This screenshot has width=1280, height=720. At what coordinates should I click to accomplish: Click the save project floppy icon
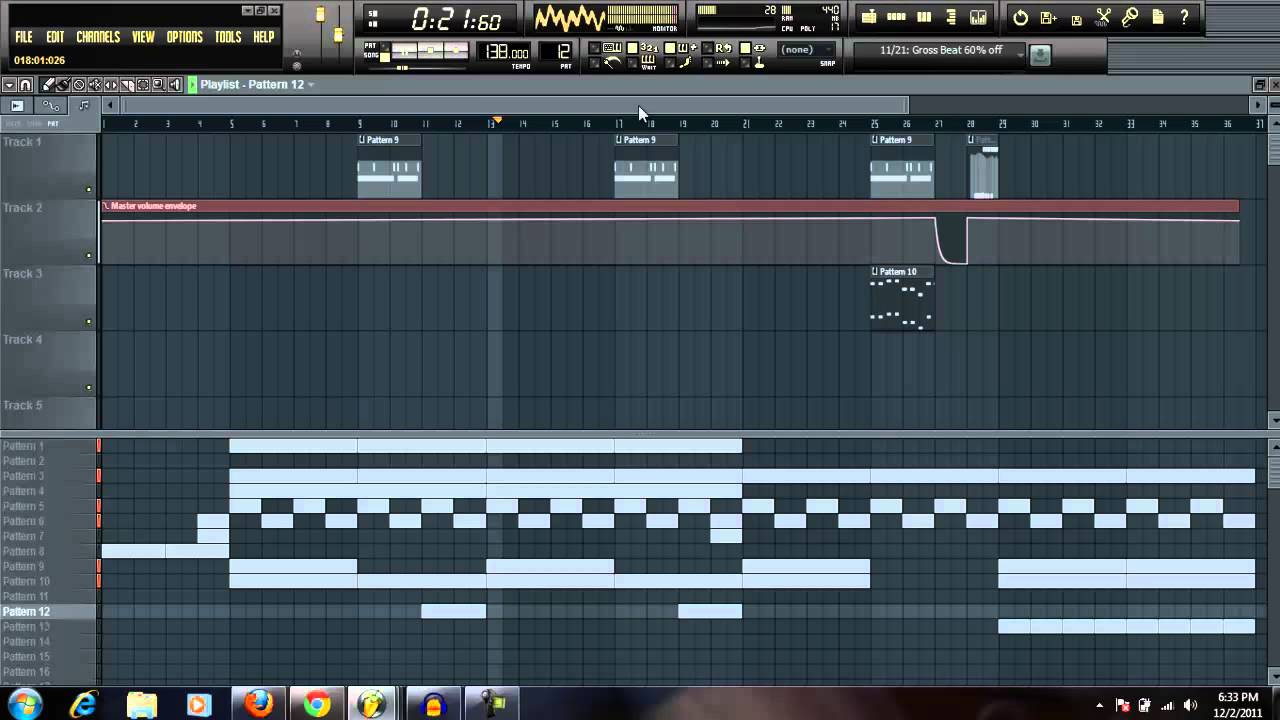[x=1077, y=20]
